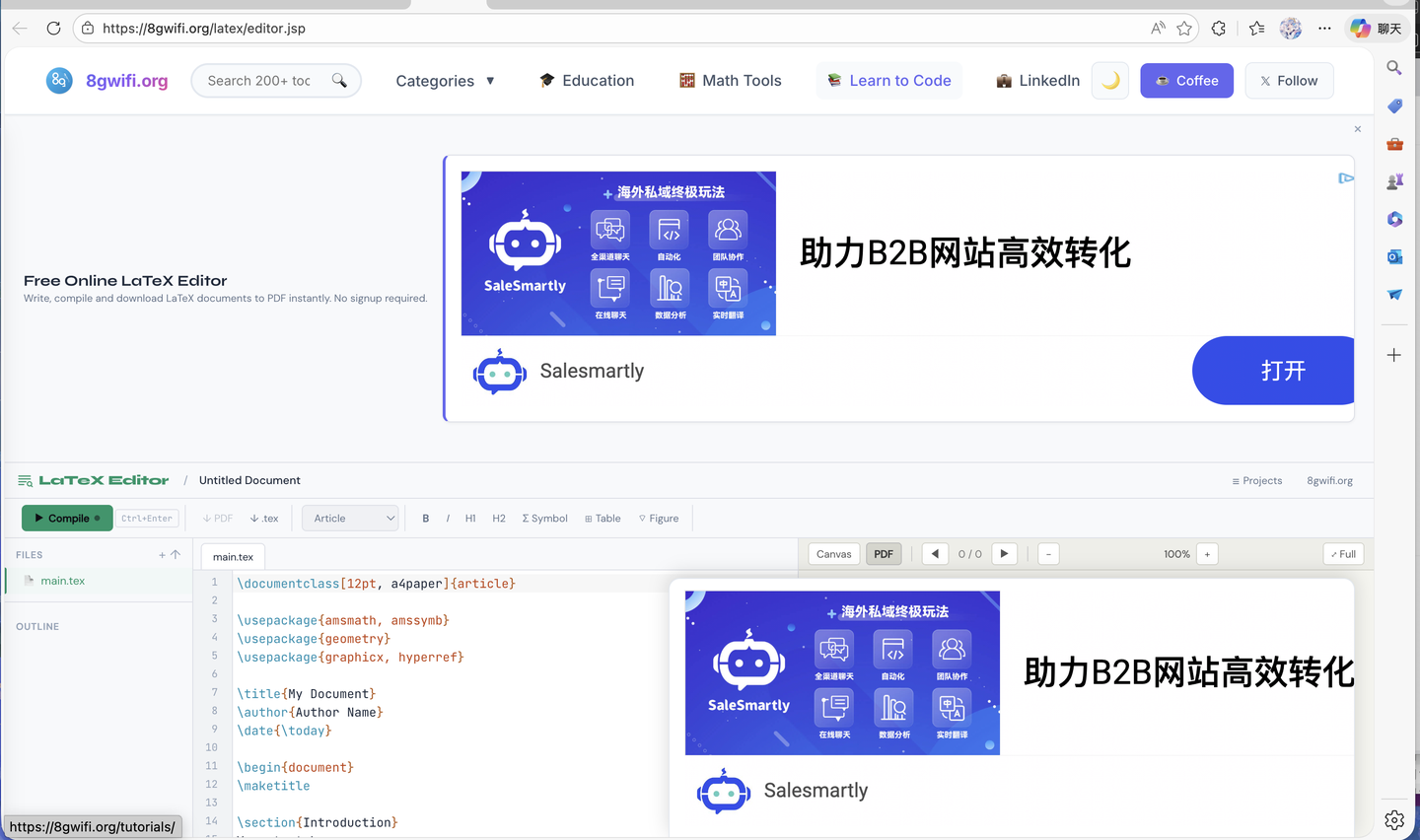This screenshot has height=840, width=1420.
Task: Download the .tex source file
Action: click(x=264, y=519)
